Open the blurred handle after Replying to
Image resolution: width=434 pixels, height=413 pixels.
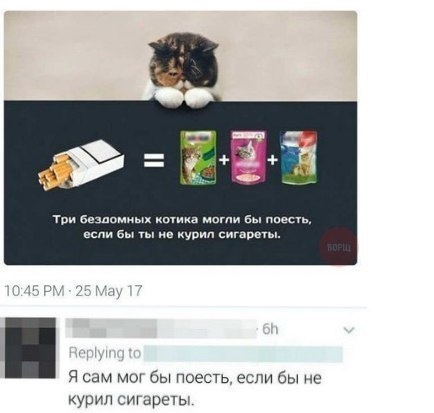click(243, 354)
